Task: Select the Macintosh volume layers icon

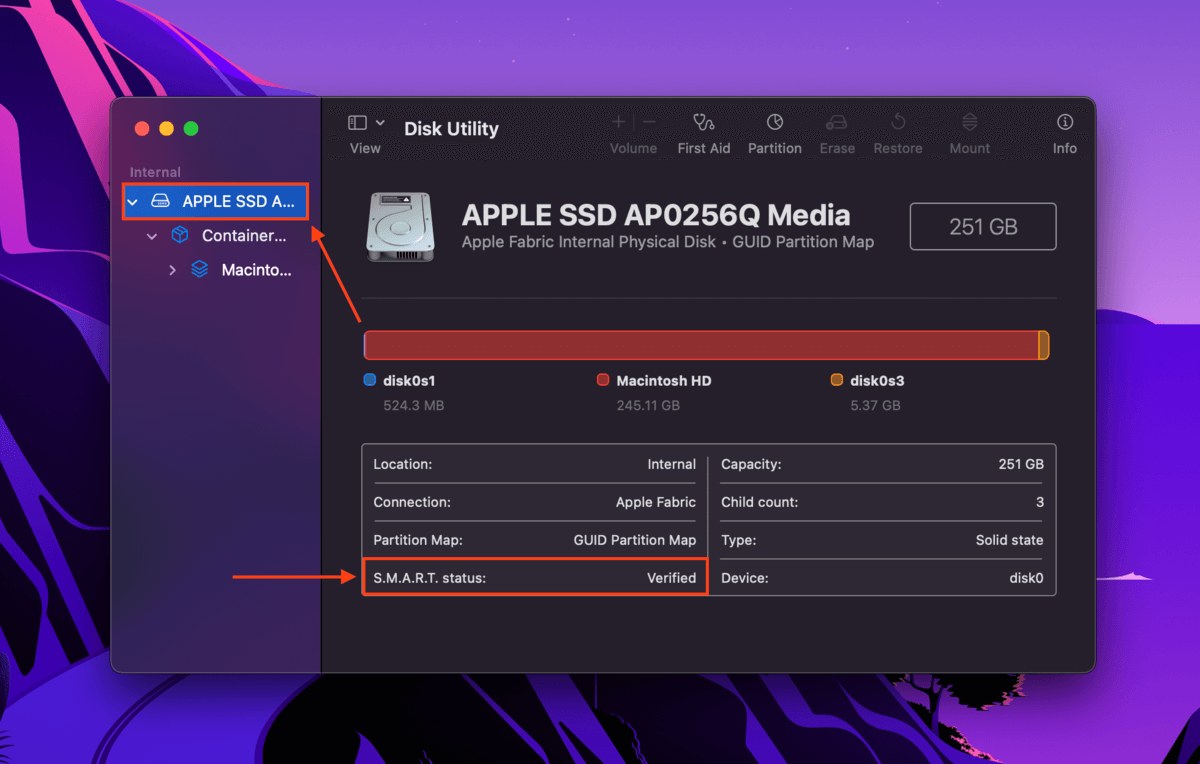Action: (x=200, y=270)
